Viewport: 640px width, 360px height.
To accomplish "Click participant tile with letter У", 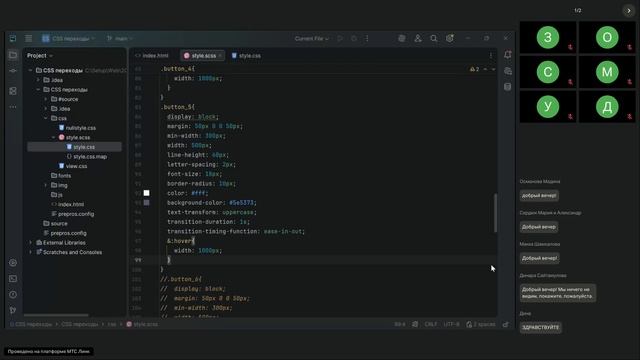I will tap(548, 107).
